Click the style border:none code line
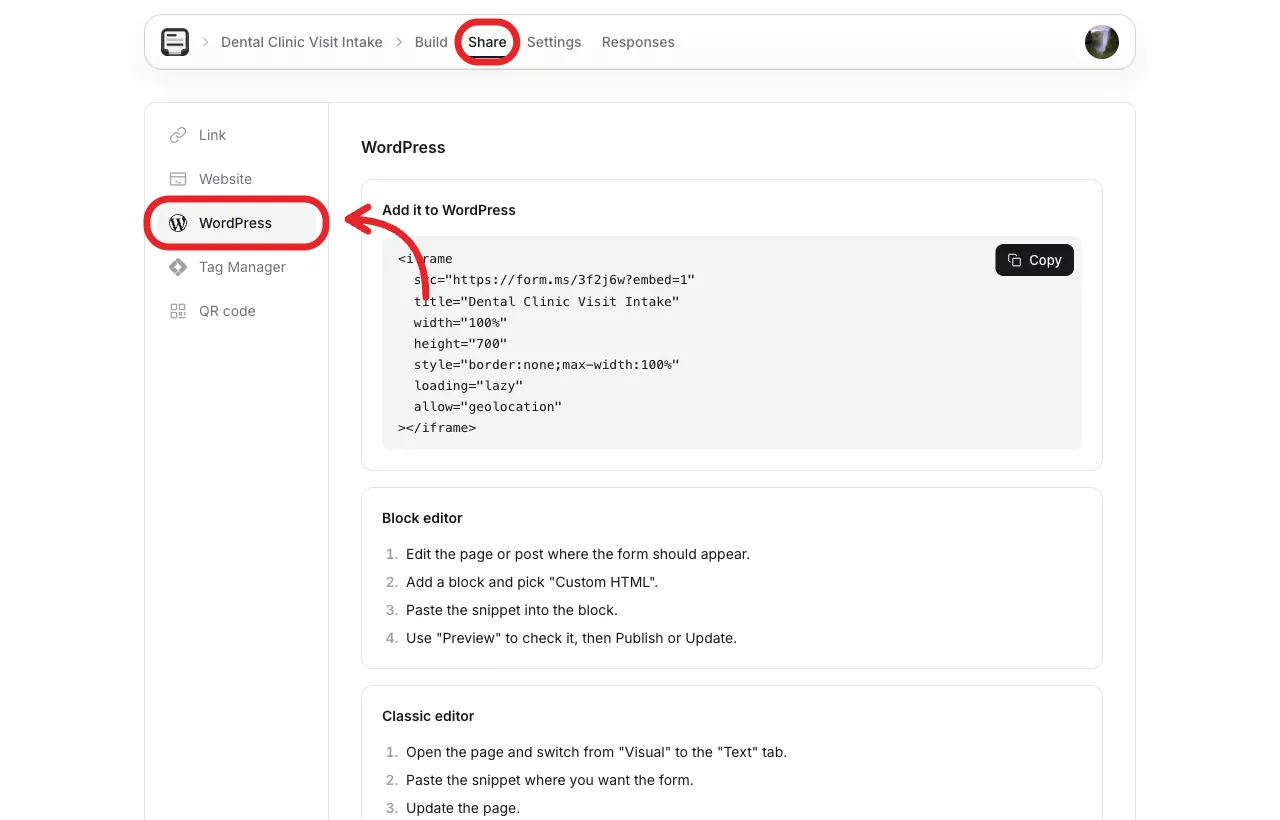1280x820 pixels. [x=546, y=364]
